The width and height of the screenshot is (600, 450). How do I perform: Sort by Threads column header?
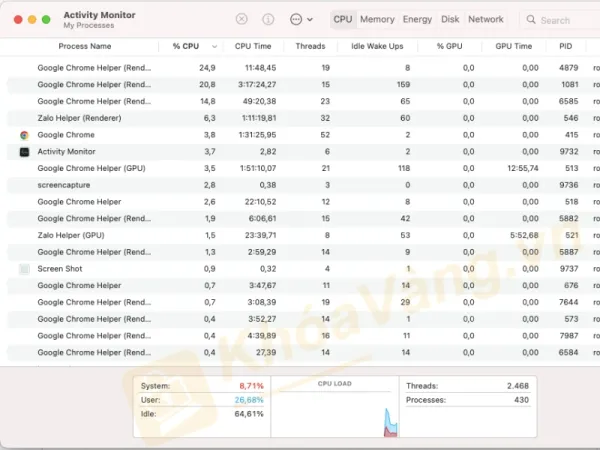(310, 46)
